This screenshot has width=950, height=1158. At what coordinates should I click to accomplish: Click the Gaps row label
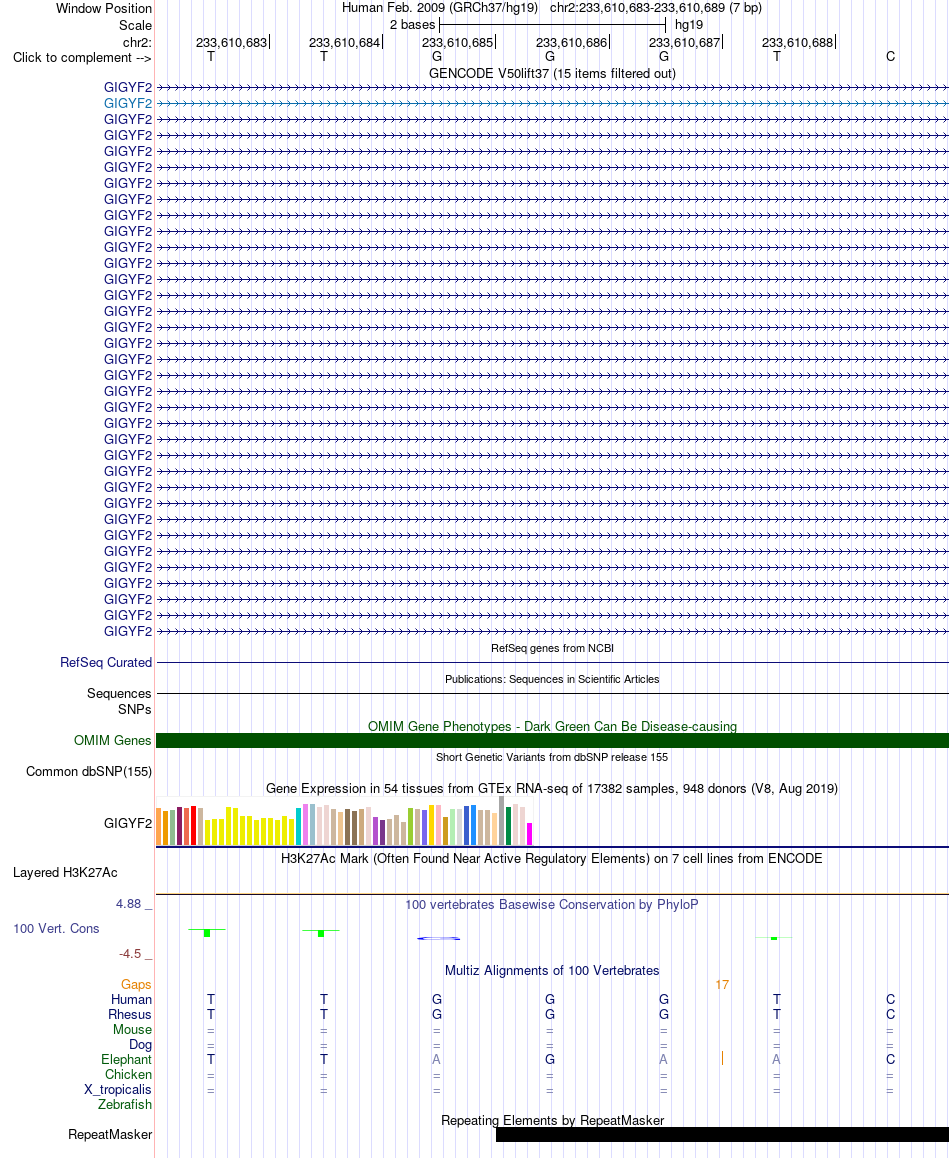point(136,984)
